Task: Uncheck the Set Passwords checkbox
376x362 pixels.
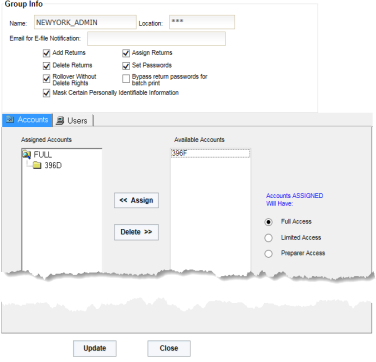Action: (126, 66)
